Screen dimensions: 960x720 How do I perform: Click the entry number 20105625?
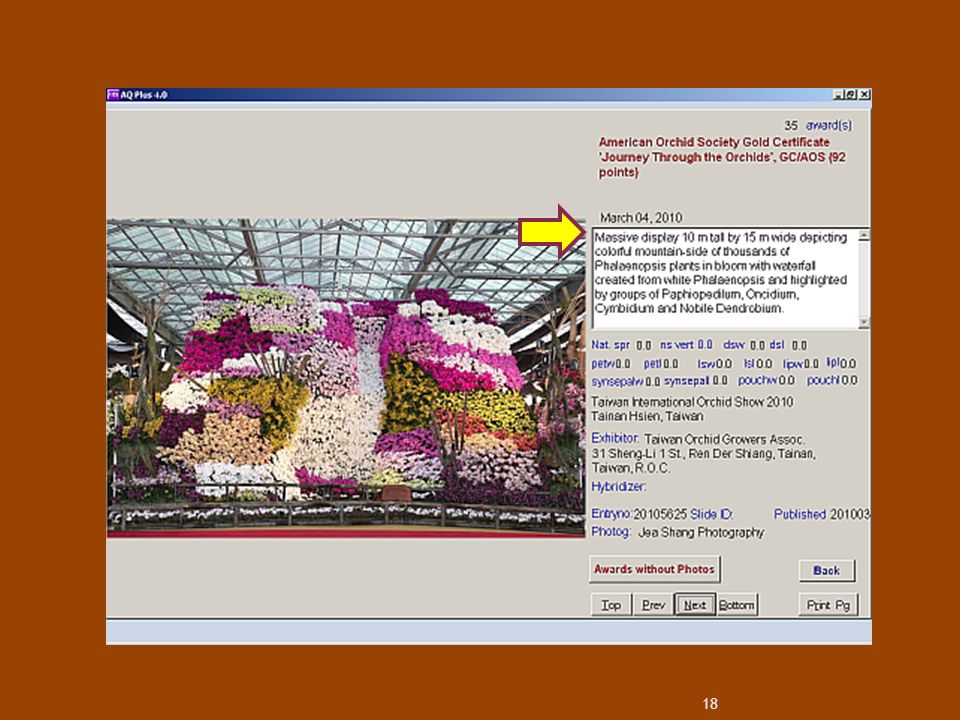pos(660,514)
